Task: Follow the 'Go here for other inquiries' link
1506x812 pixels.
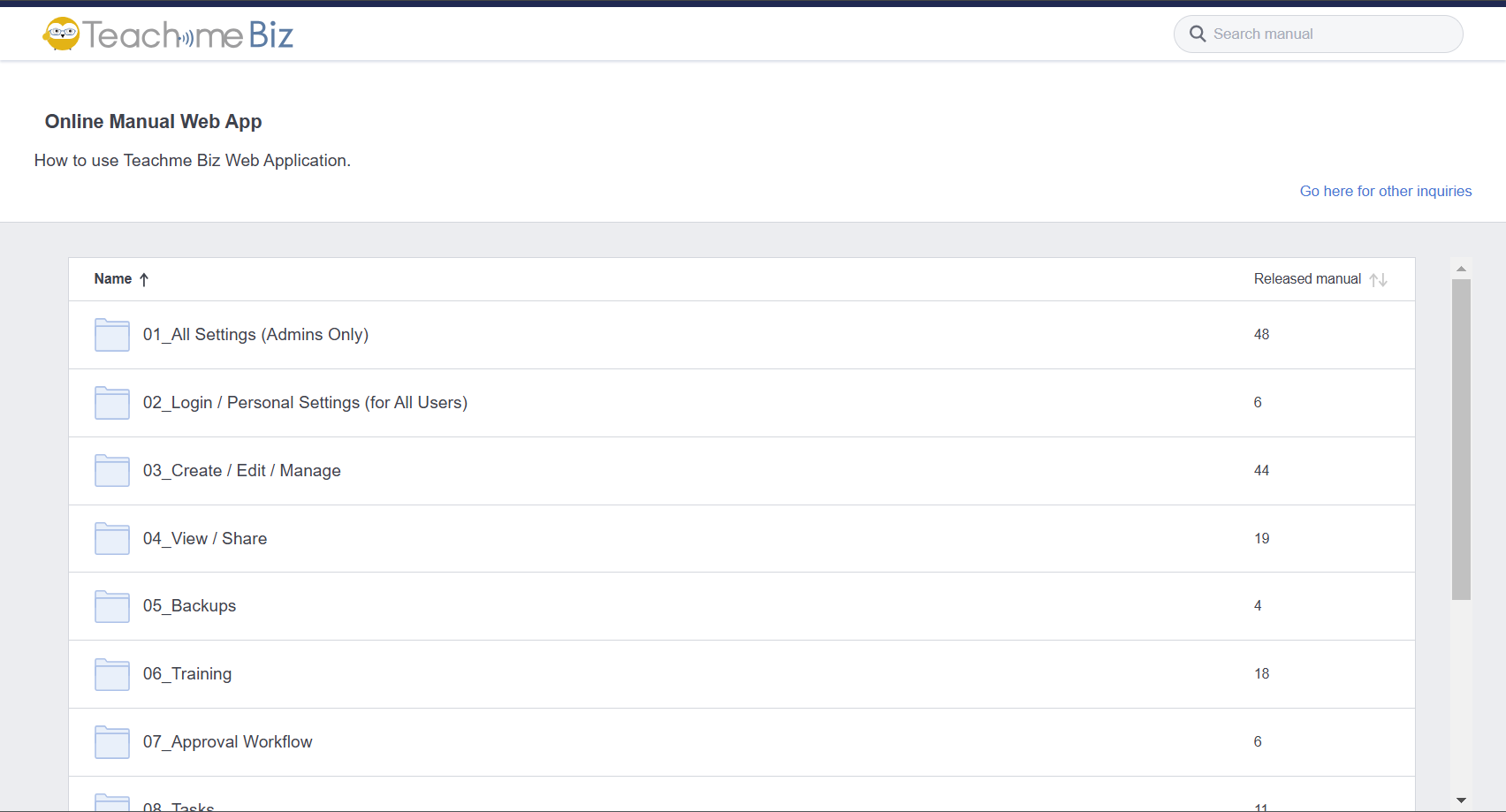Action: (x=1385, y=191)
